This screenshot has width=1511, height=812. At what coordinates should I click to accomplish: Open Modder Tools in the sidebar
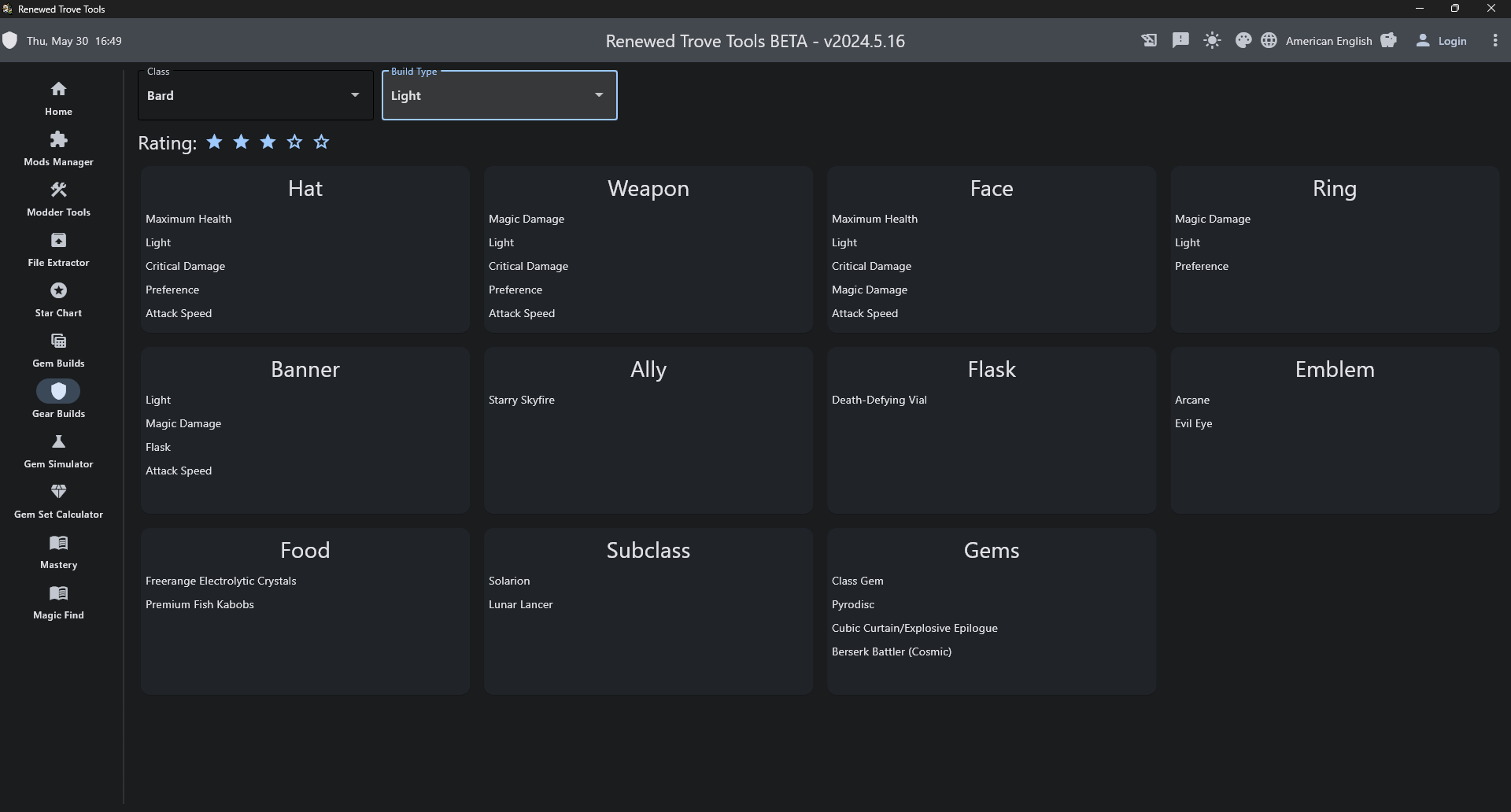click(58, 198)
